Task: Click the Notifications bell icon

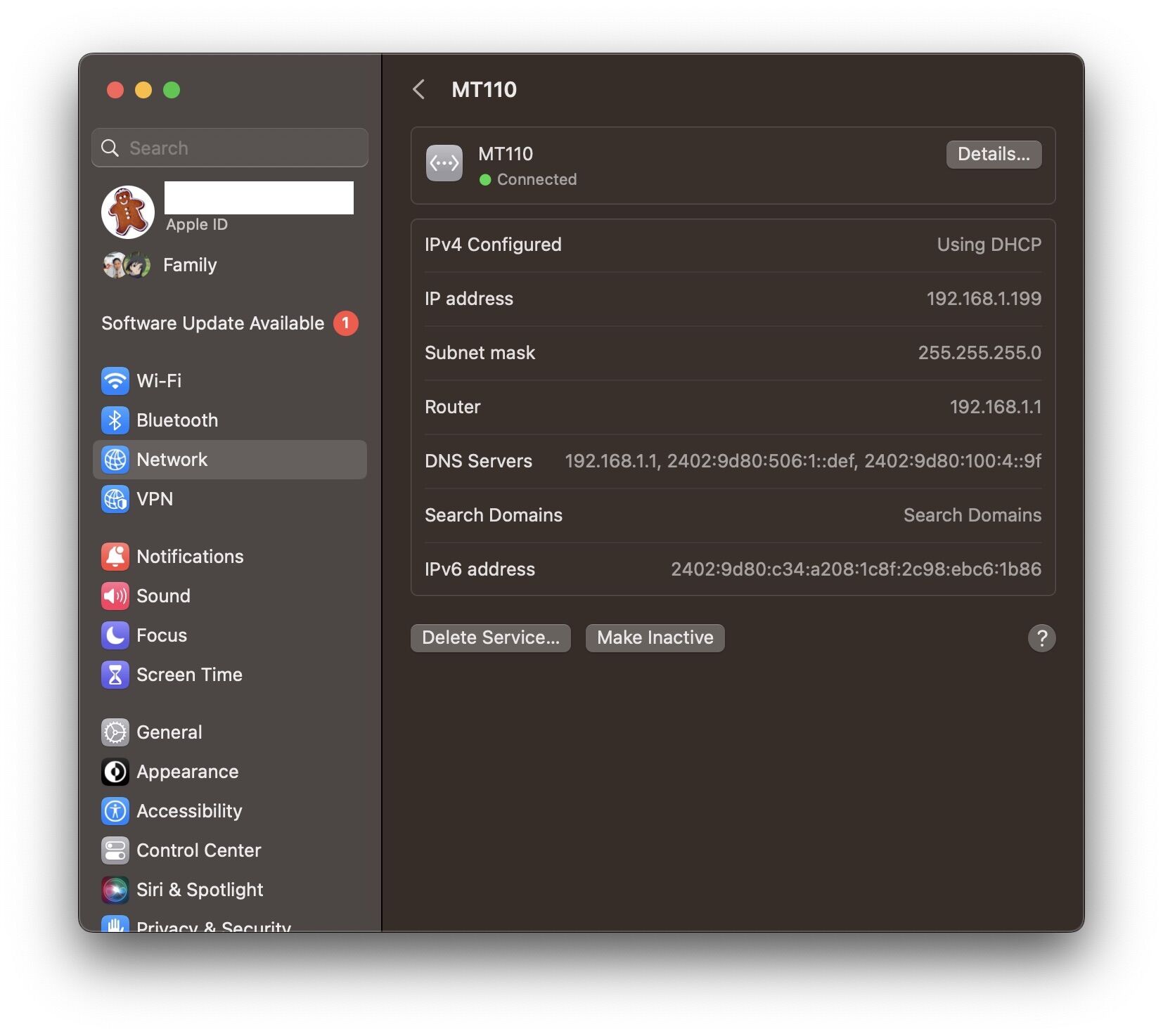Action: (115, 557)
